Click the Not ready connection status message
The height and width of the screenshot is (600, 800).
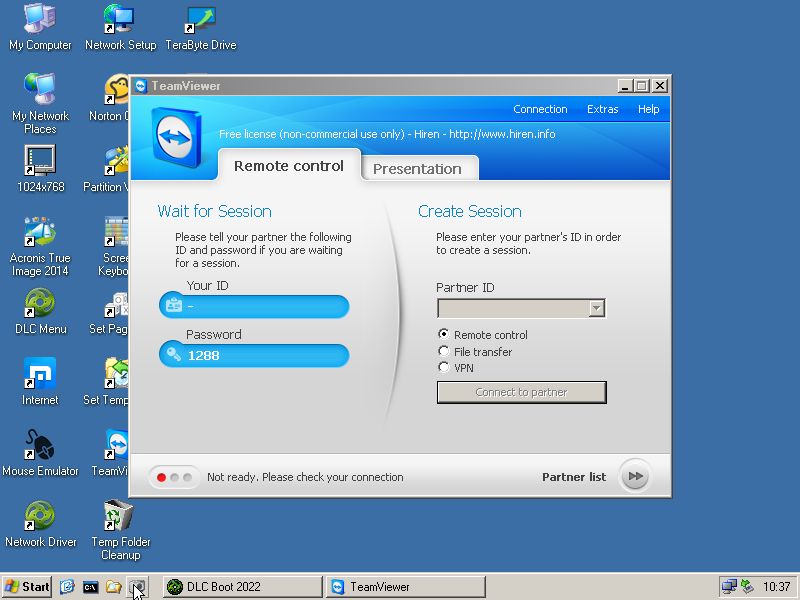click(x=305, y=477)
